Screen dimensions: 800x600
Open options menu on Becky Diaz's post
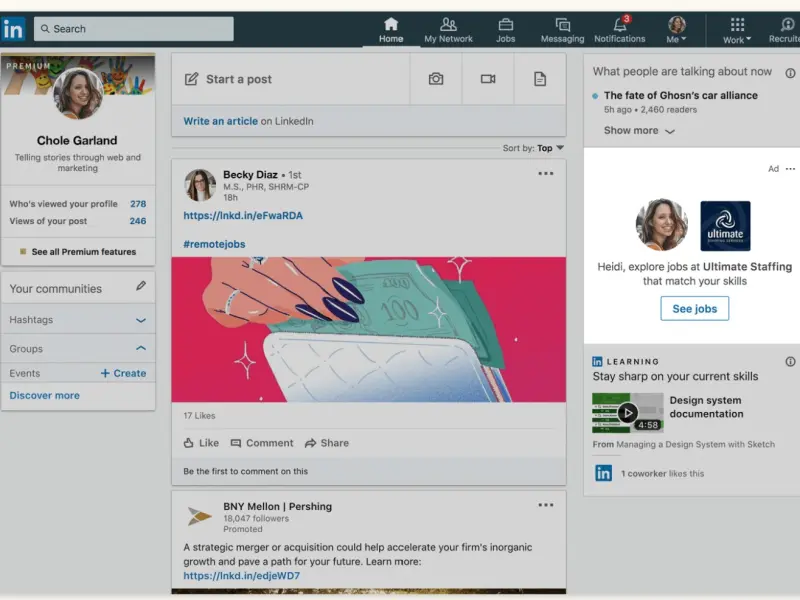pyautogui.click(x=545, y=174)
